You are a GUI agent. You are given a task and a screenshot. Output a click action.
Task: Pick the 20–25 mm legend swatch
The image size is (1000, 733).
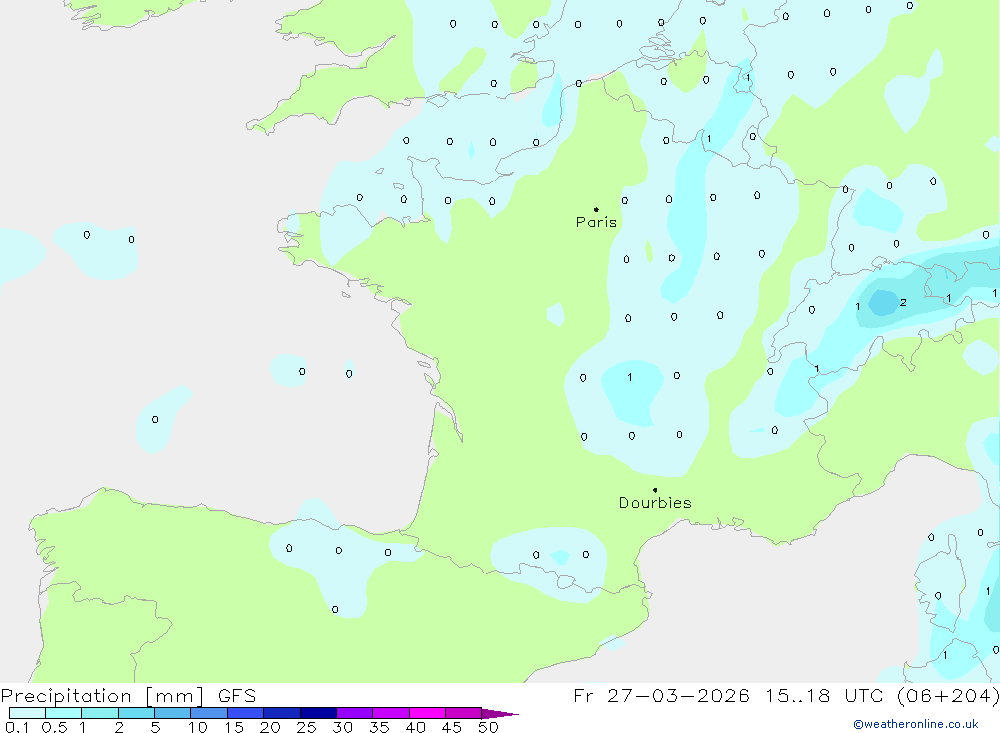pos(282,713)
